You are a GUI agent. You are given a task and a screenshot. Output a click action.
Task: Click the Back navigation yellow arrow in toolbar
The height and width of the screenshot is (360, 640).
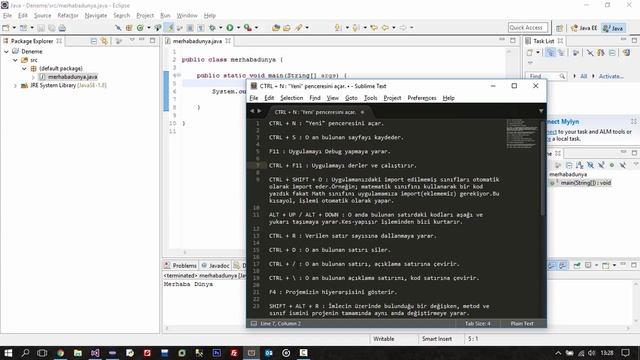click(x=385, y=28)
